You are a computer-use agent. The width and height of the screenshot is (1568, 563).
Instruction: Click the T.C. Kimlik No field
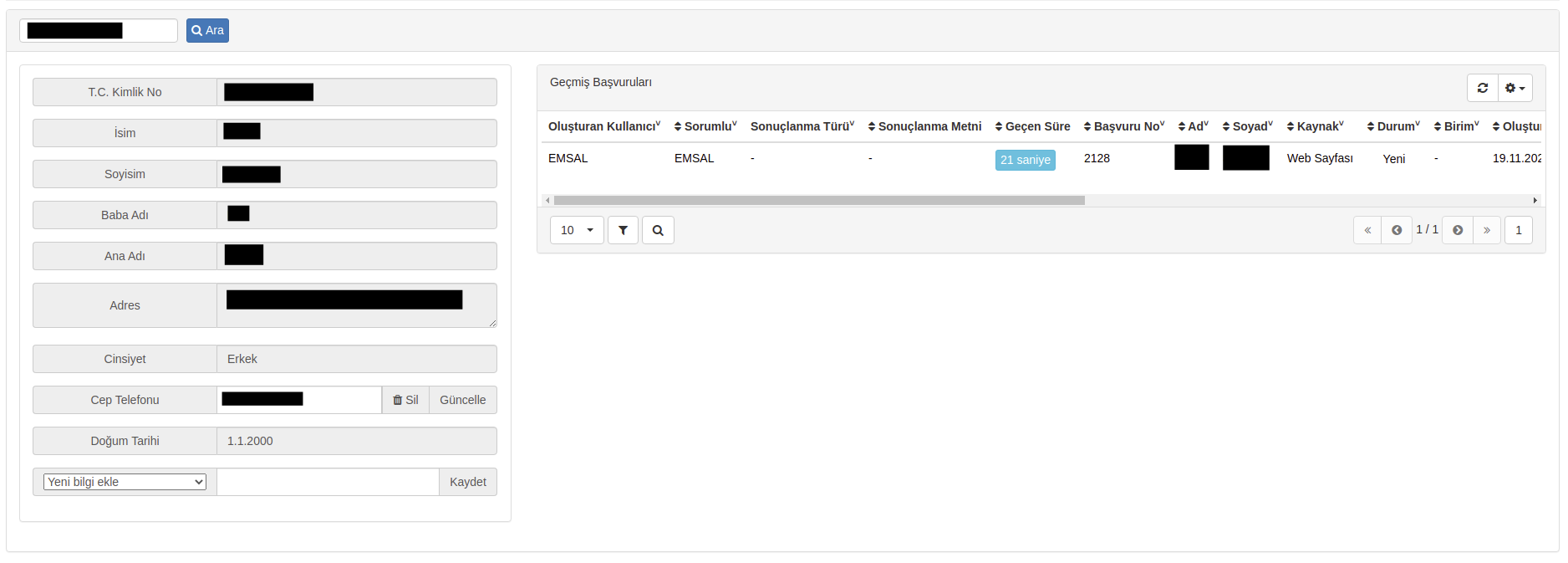(357, 92)
